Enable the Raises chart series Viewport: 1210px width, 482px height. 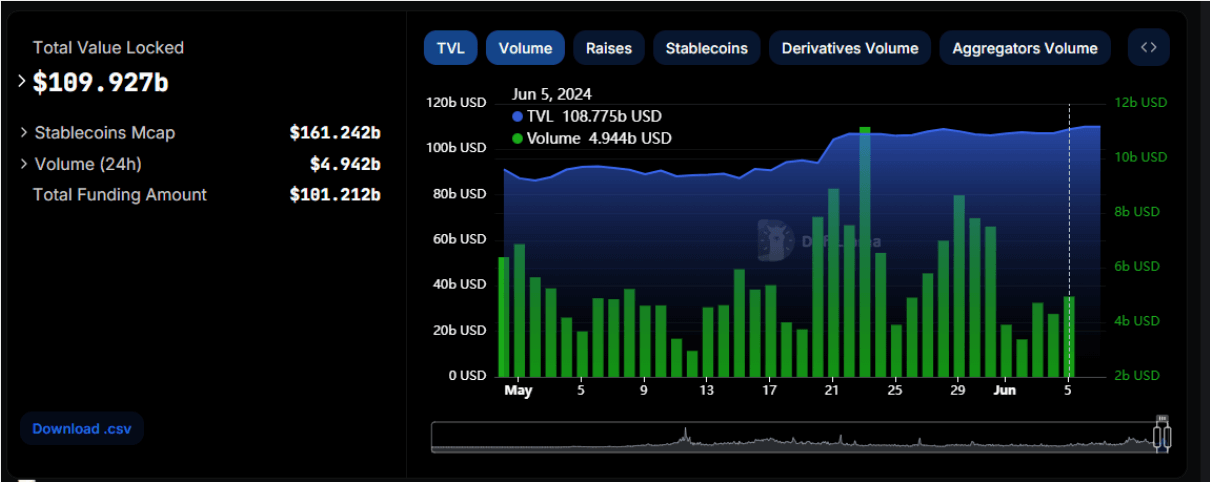tap(608, 47)
